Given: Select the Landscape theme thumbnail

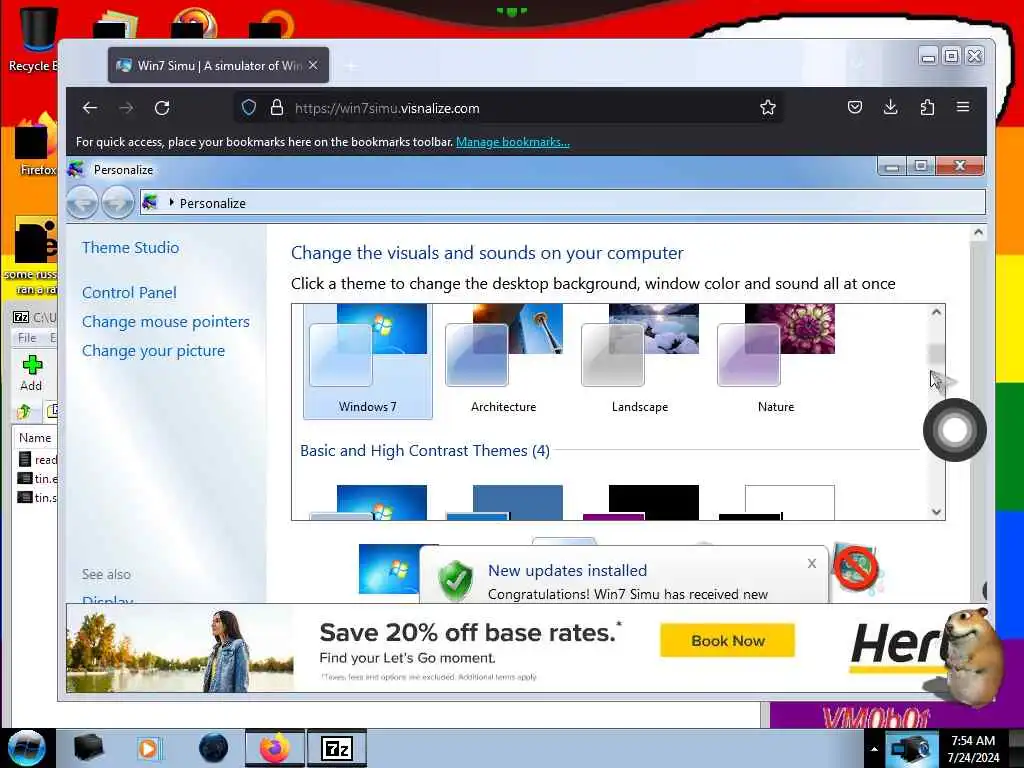Looking at the screenshot, I should [x=640, y=361].
